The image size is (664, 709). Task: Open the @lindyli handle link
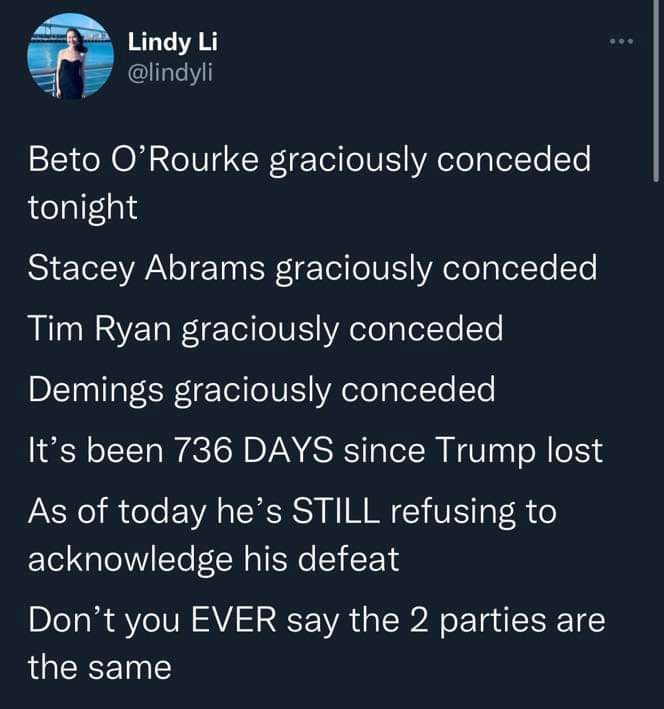pos(170,73)
